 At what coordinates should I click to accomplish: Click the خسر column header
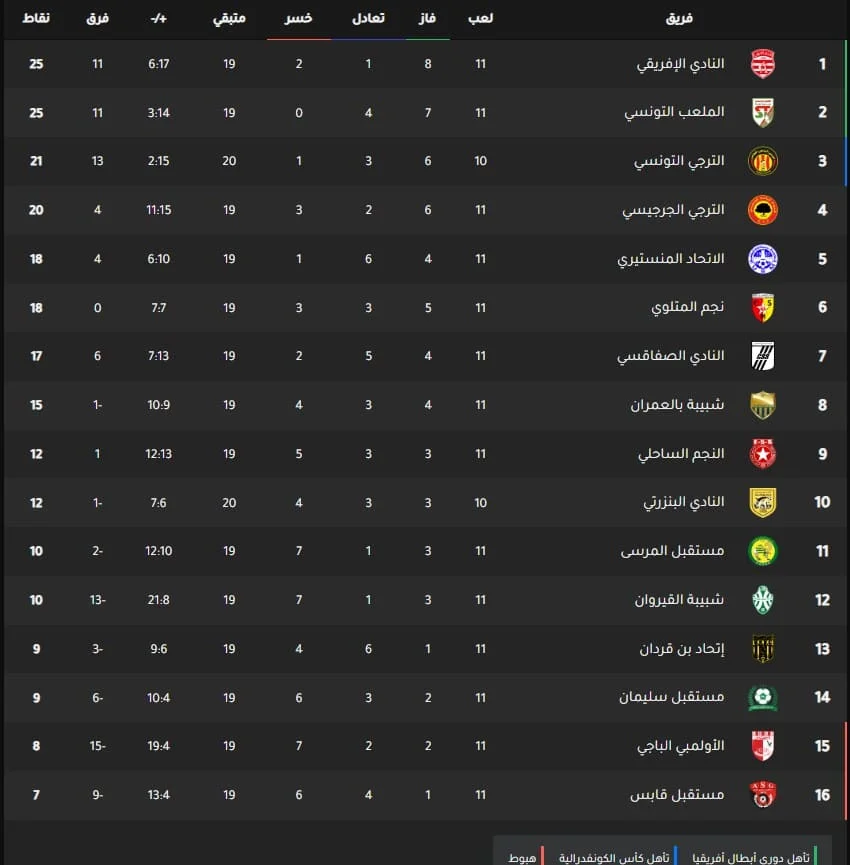(x=298, y=19)
